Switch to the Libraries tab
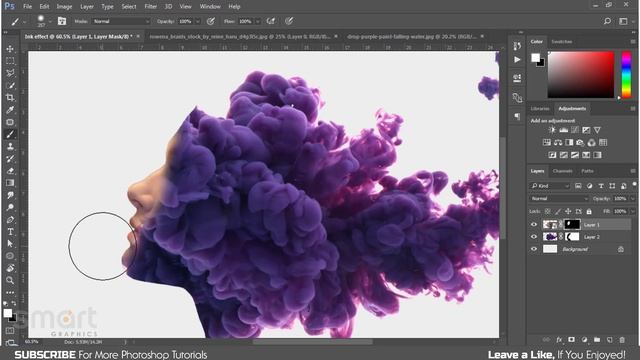Screen dimensions: 640x360 coord(540,109)
